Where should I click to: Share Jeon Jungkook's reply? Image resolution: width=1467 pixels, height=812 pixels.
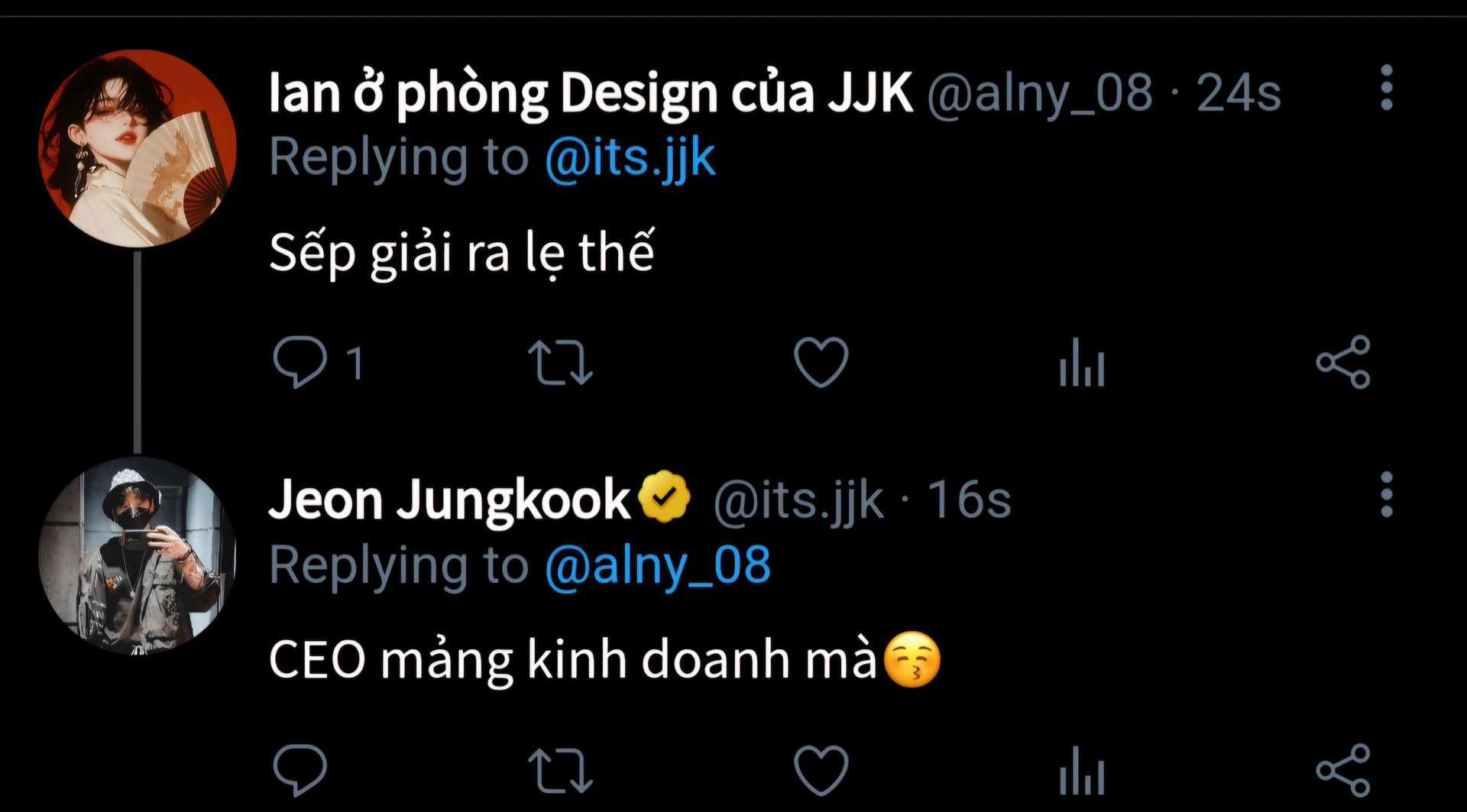(x=1342, y=769)
